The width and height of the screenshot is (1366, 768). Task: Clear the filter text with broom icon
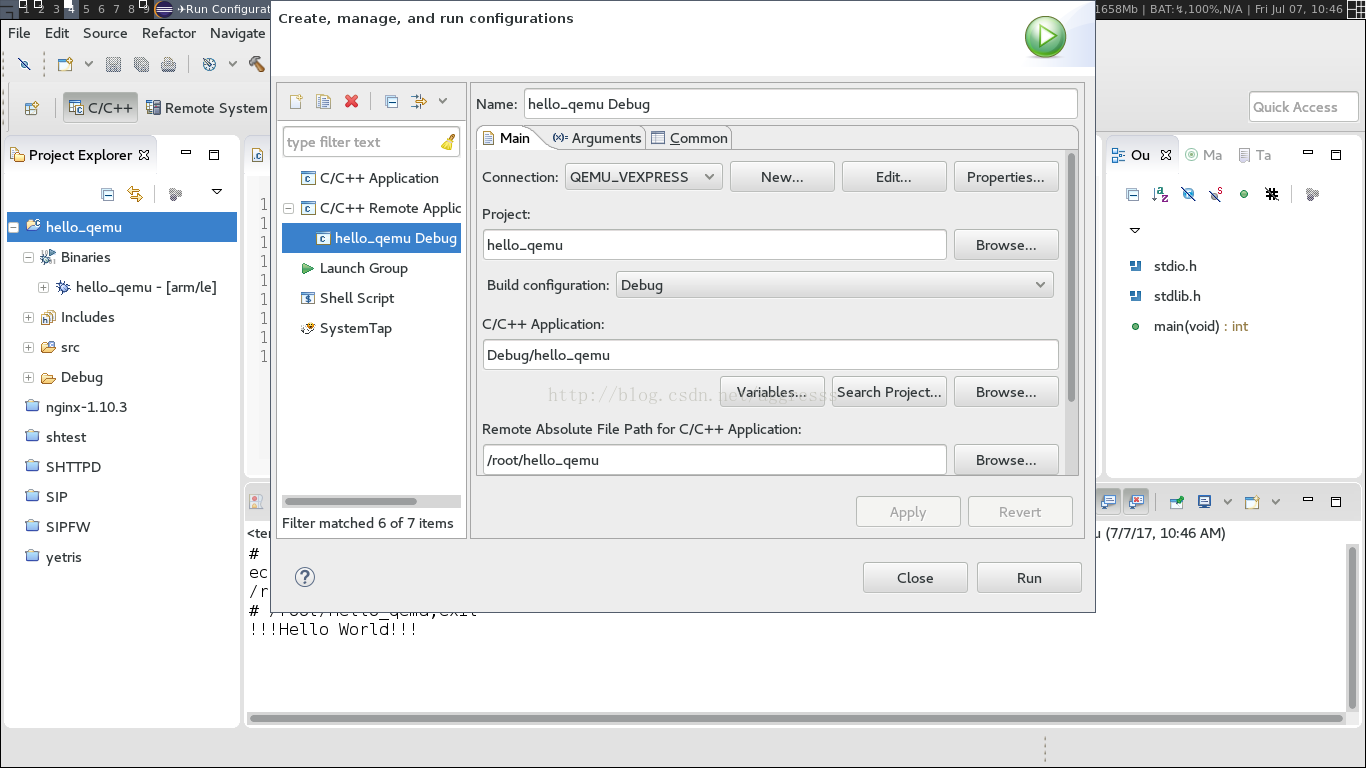pyautogui.click(x=448, y=142)
